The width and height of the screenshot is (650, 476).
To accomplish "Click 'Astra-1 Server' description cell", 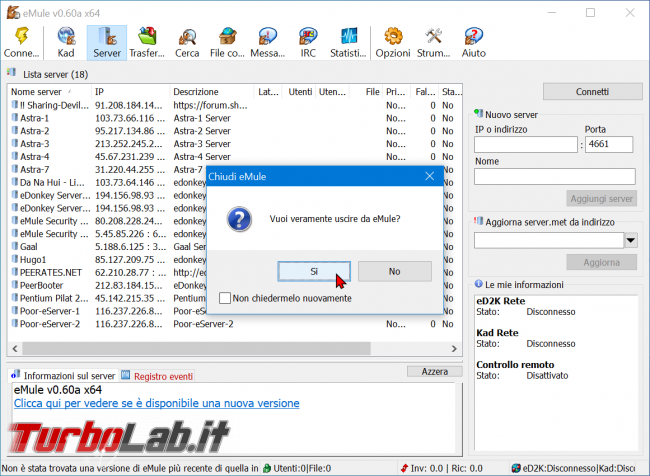I will pos(202,118).
